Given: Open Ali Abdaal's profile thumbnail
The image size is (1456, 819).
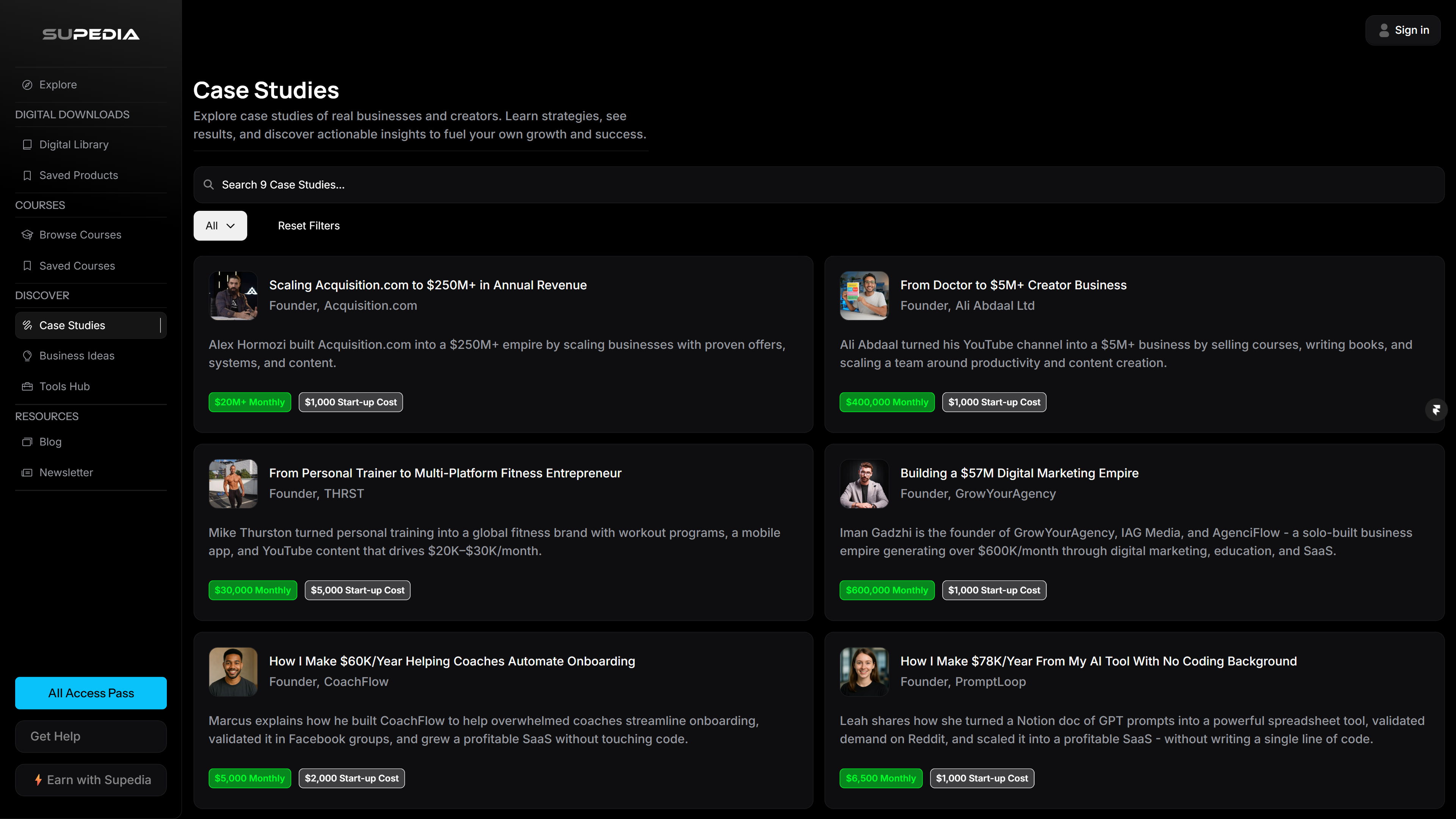Looking at the screenshot, I should point(864,296).
